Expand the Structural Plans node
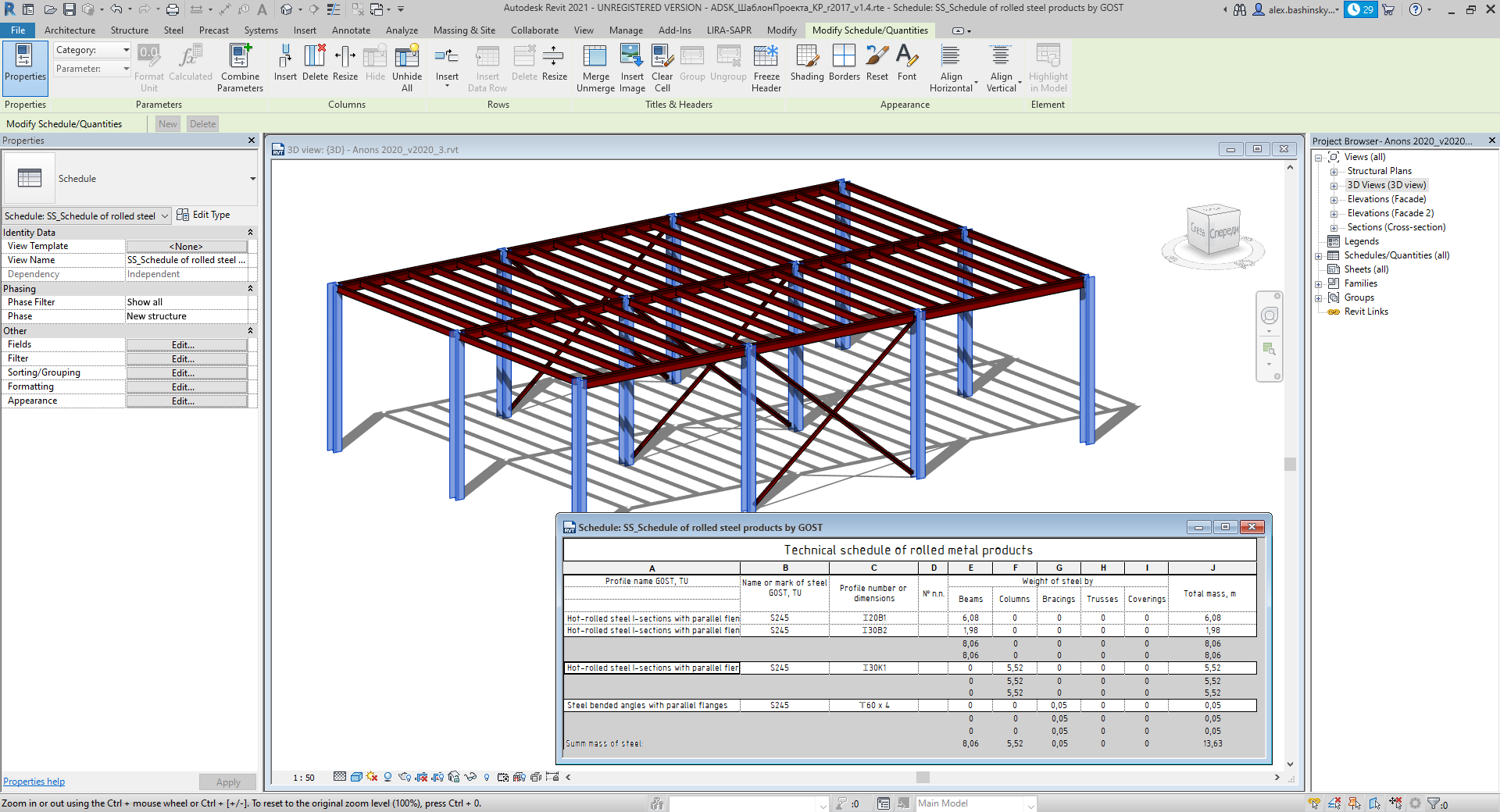Image resolution: width=1500 pixels, height=812 pixels. [x=1334, y=172]
